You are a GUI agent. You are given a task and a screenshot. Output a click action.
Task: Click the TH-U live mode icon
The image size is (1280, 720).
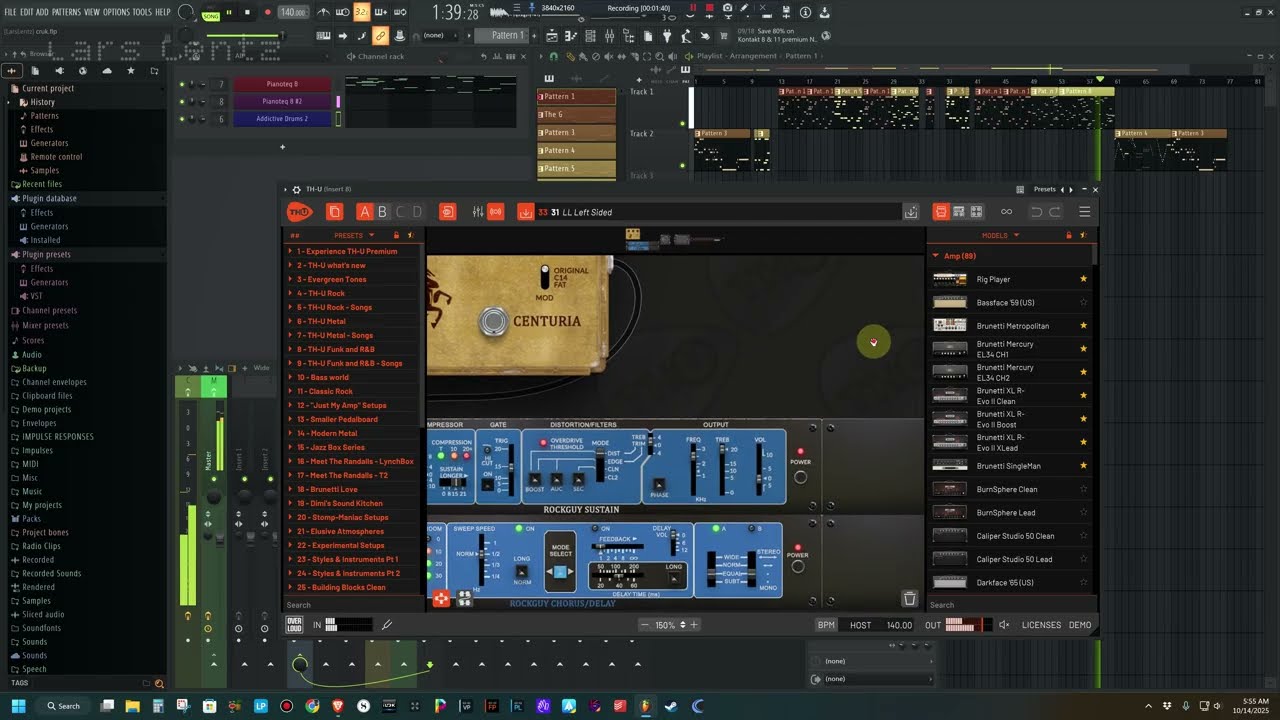[x=495, y=212]
